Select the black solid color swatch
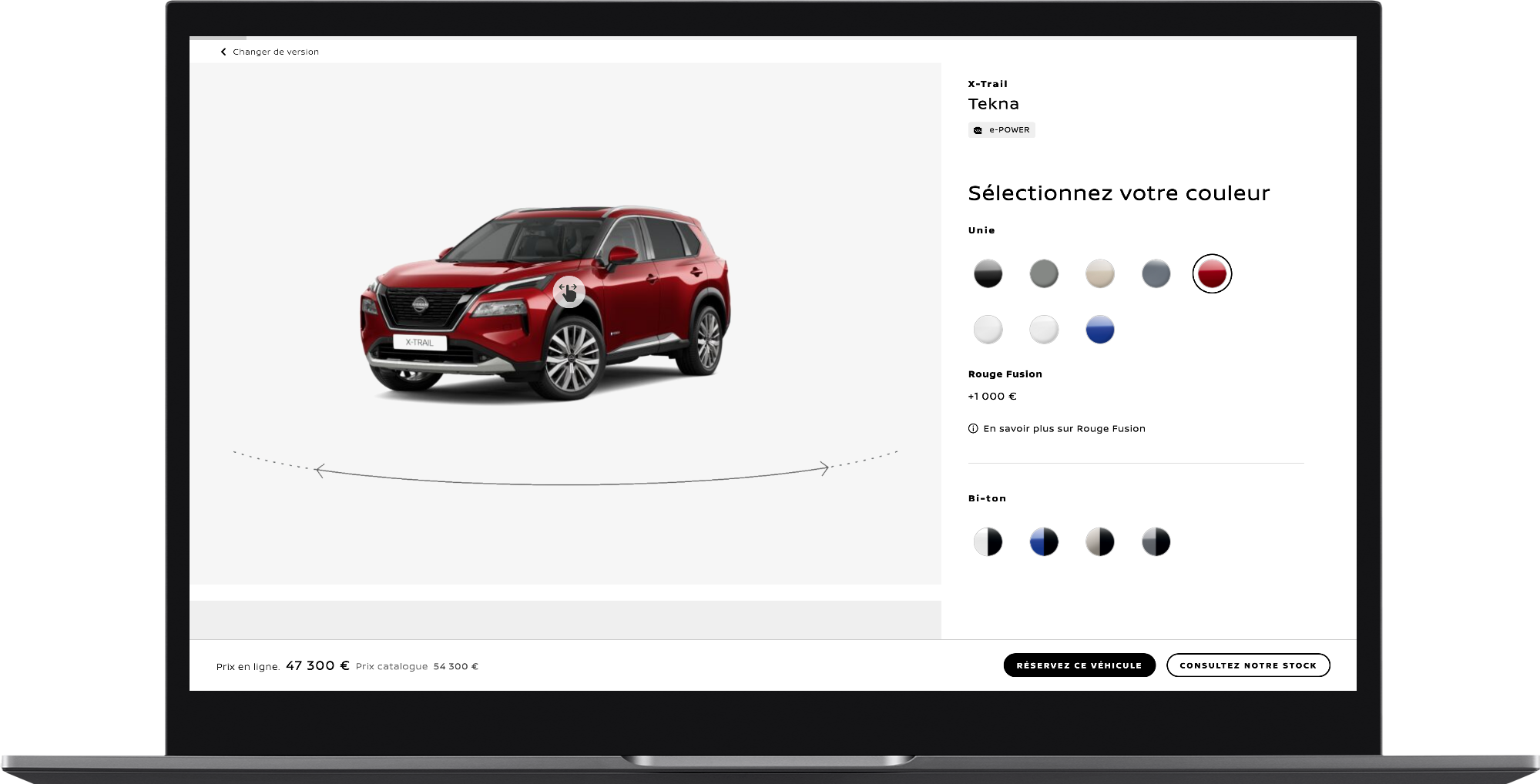 tap(988, 273)
